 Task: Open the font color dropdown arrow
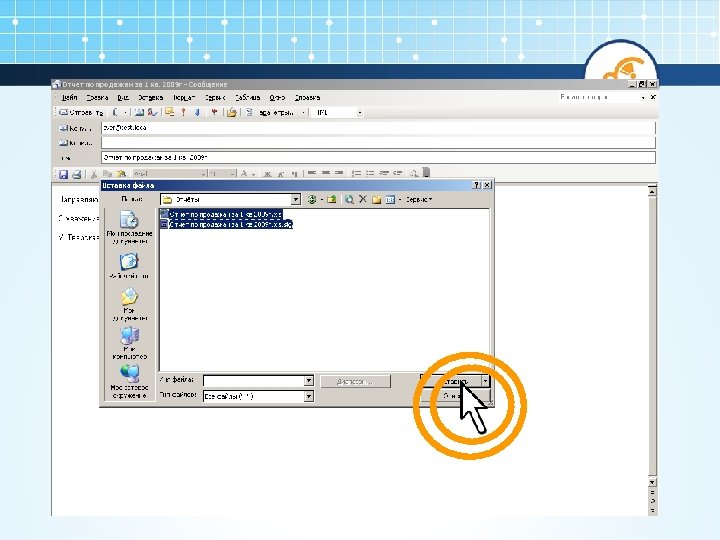(253, 174)
